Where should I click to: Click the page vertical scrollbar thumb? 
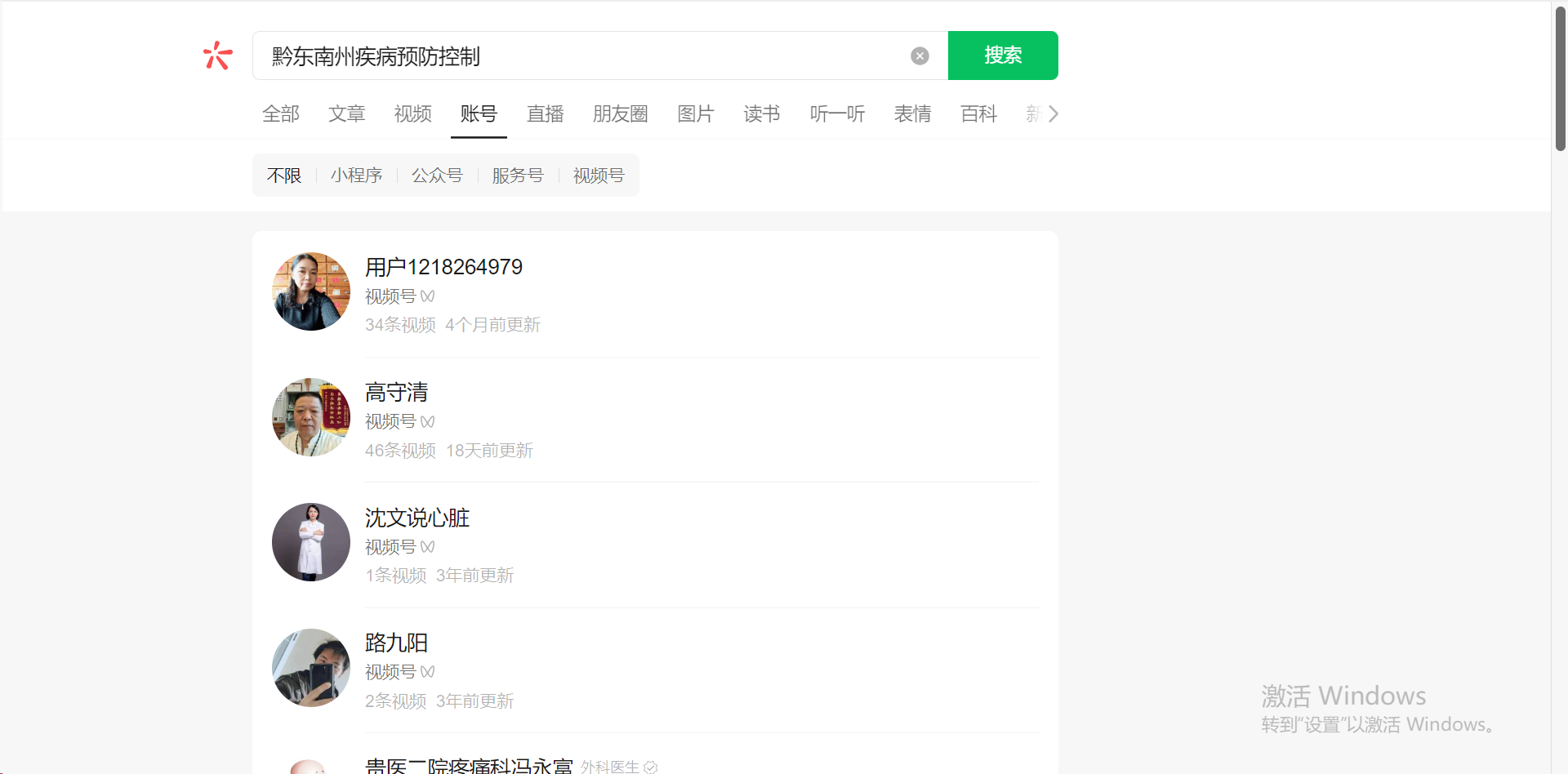(1561, 78)
